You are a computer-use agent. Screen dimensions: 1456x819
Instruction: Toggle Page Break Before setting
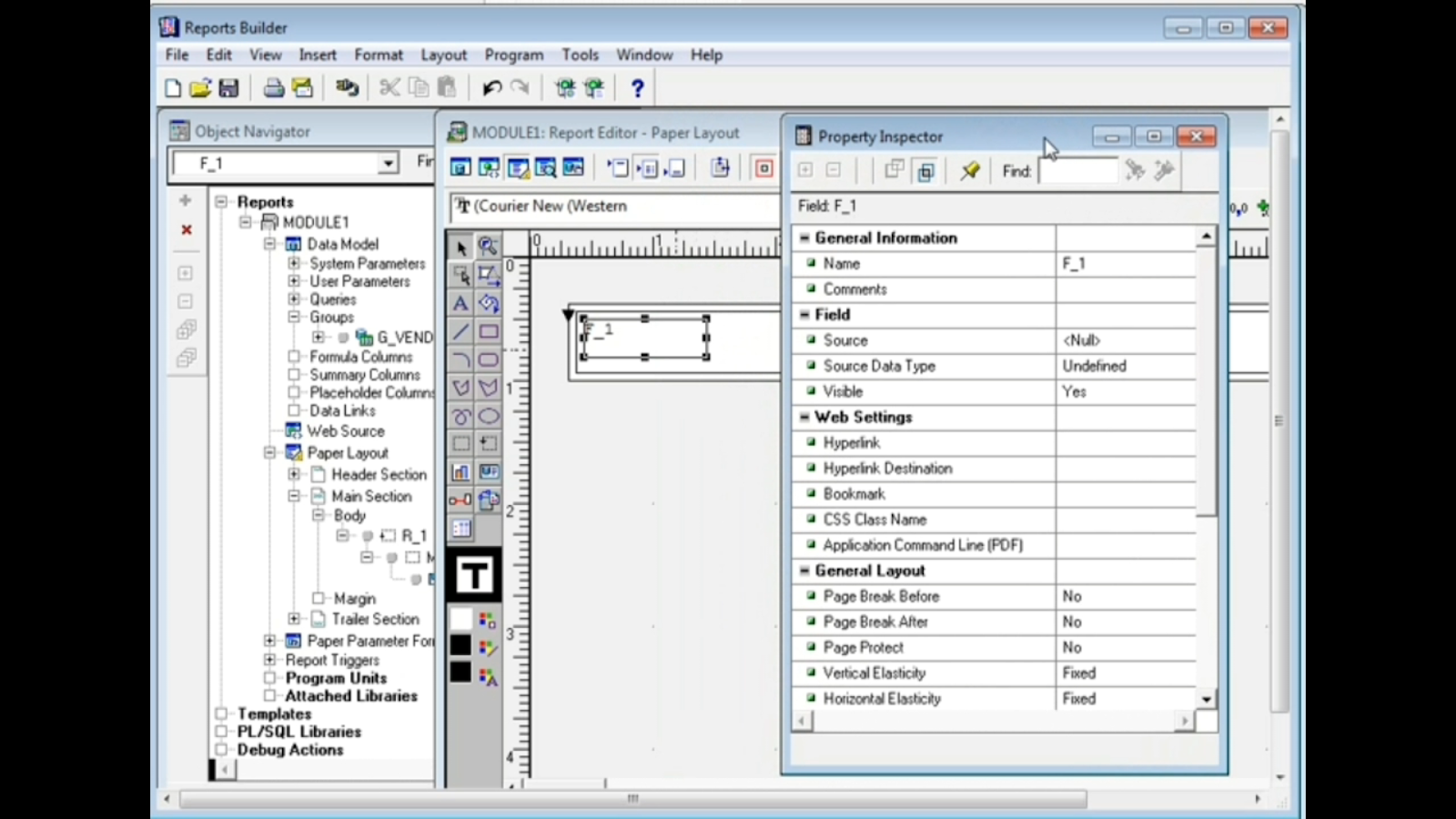(1126, 596)
